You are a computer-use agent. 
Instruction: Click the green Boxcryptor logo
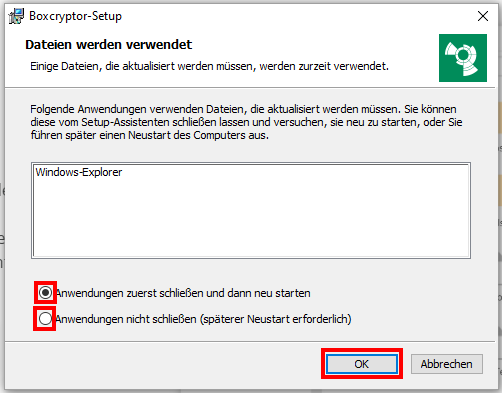coord(463,58)
